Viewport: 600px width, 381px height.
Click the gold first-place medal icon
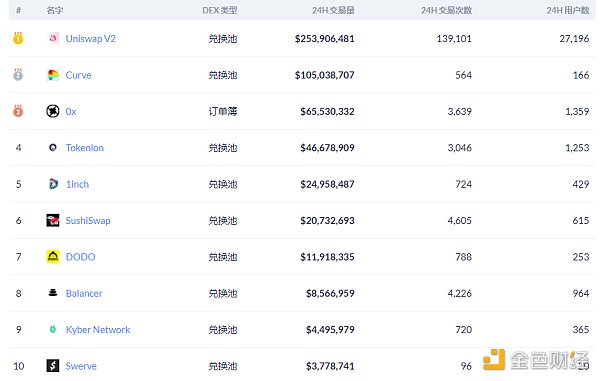pyautogui.click(x=18, y=38)
